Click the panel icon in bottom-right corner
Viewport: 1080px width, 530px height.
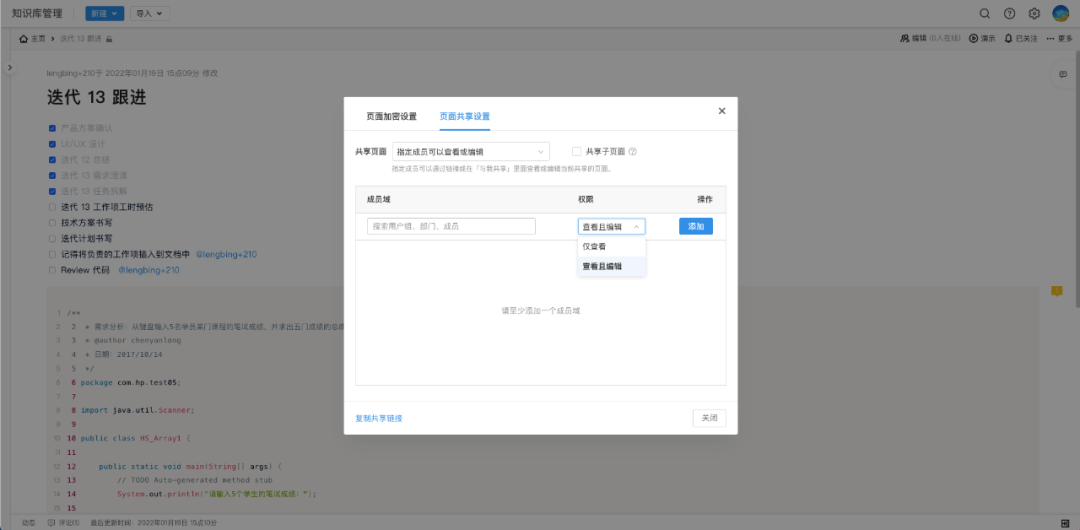pos(1065,523)
